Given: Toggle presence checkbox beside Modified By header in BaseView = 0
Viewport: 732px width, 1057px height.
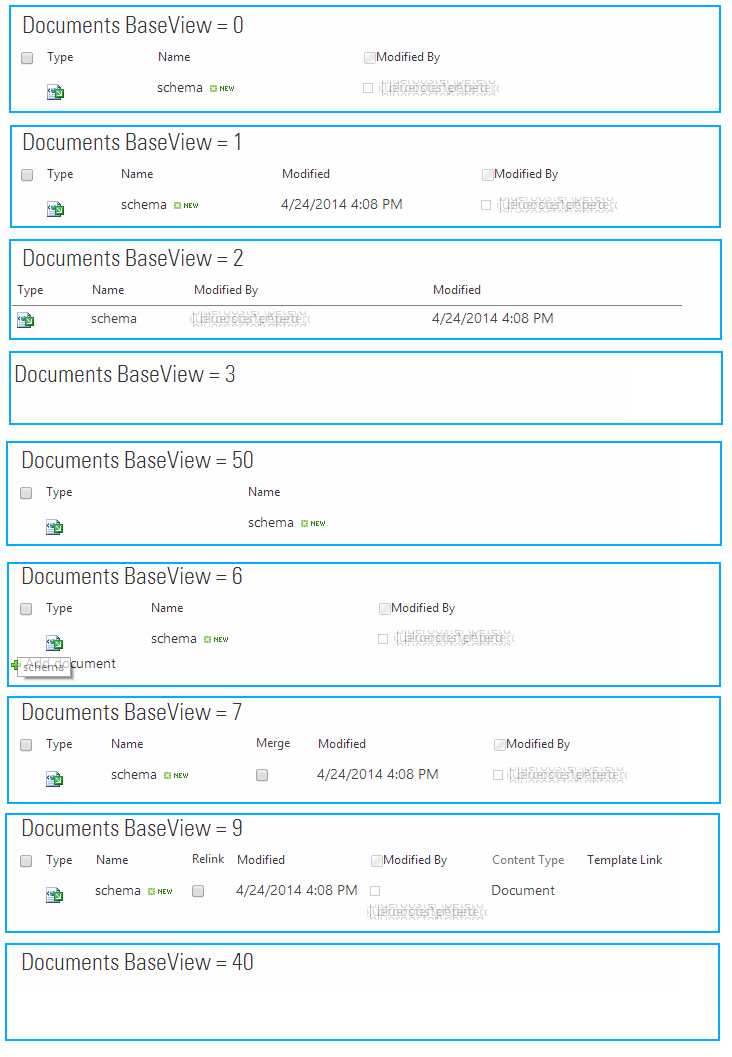Looking at the screenshot, I should (369, 58).
